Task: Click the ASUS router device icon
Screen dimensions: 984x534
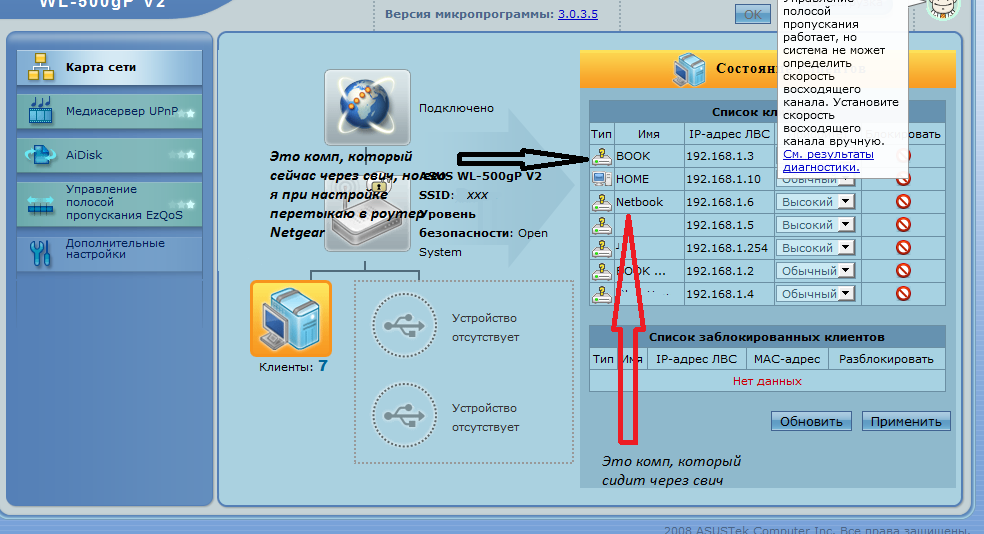Action: tap(367, 216)
